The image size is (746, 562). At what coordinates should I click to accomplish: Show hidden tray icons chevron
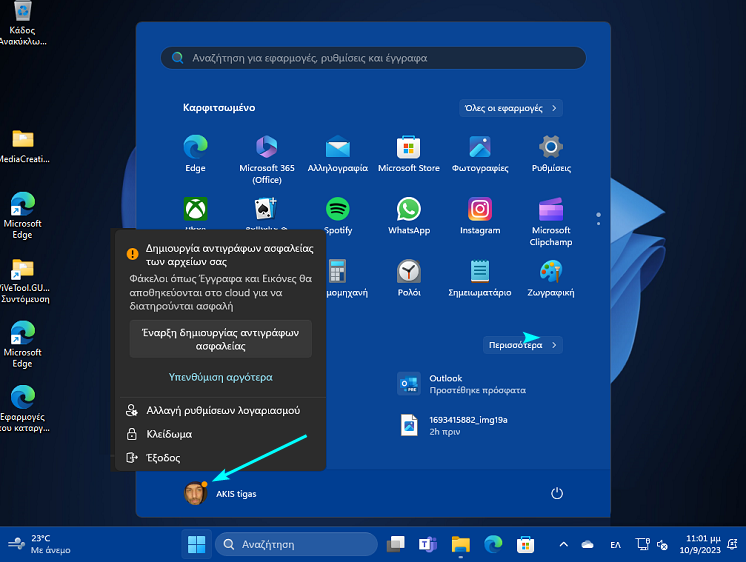pos(563,544)
